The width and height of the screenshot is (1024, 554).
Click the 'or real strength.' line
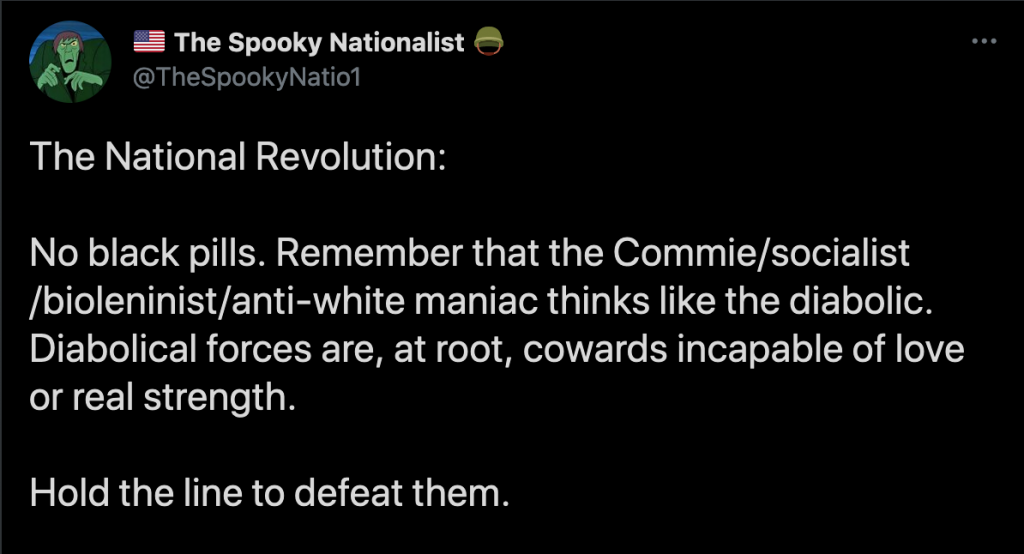[163, 398]
